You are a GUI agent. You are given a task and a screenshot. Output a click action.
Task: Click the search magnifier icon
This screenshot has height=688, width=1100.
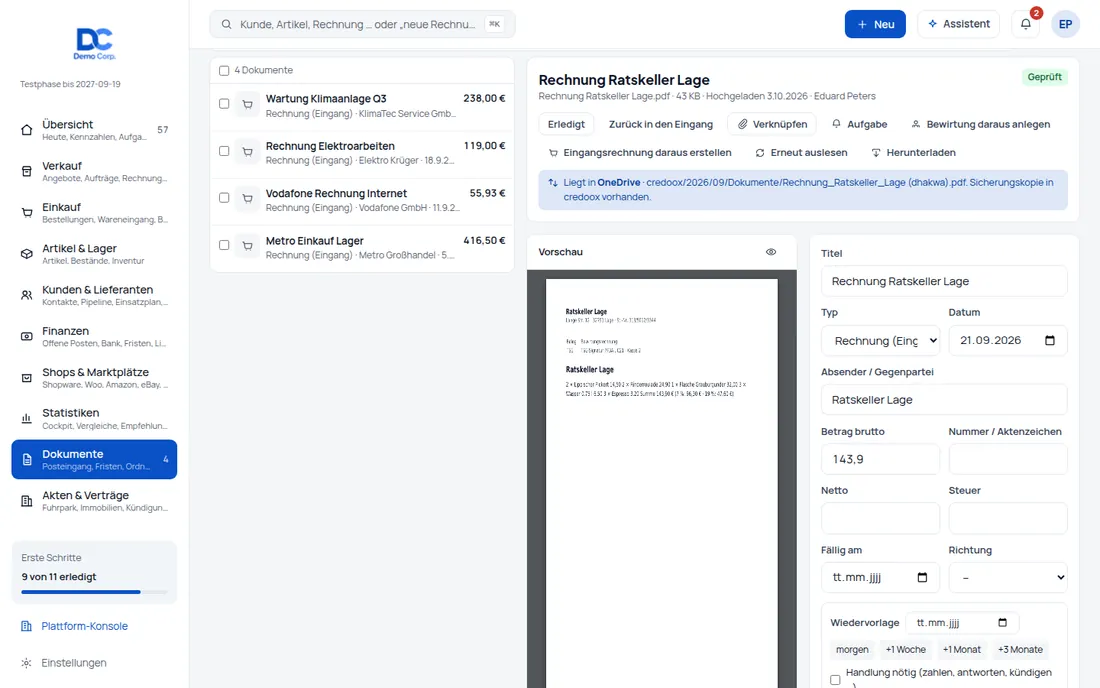(x=227, y=24)
